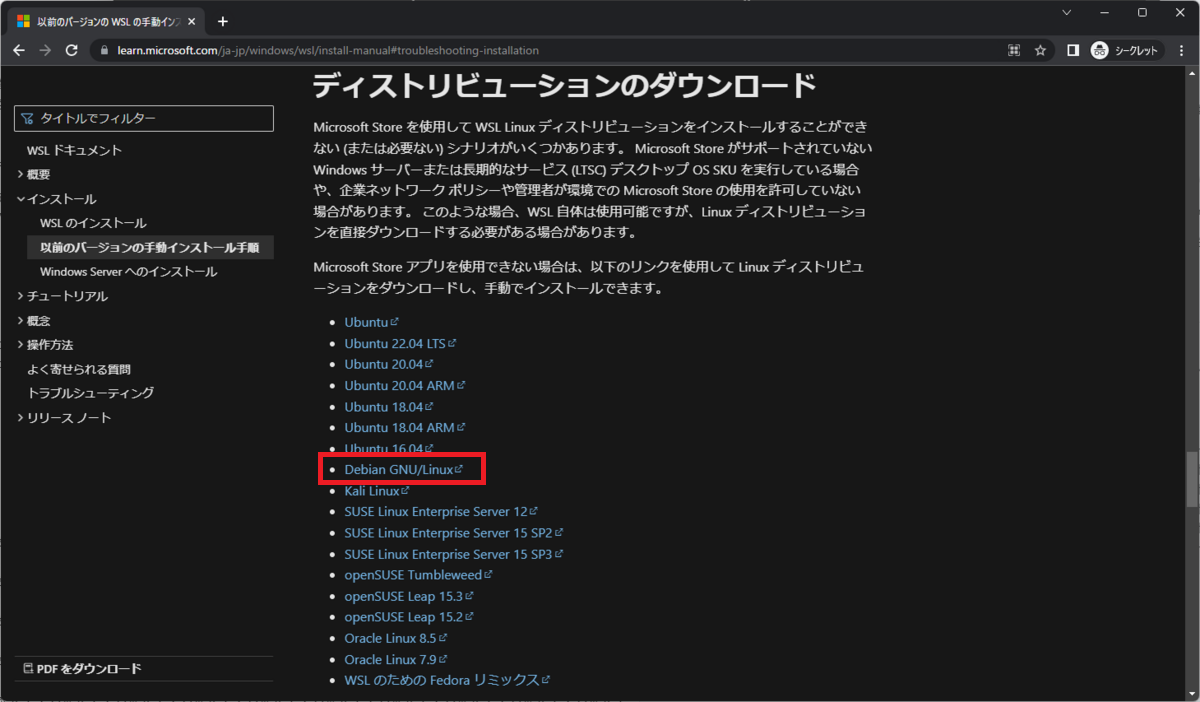The image size is (1200, 702).
Task: Expand the リリース ノート sidebar section
Action: click(x=64, y=418)
